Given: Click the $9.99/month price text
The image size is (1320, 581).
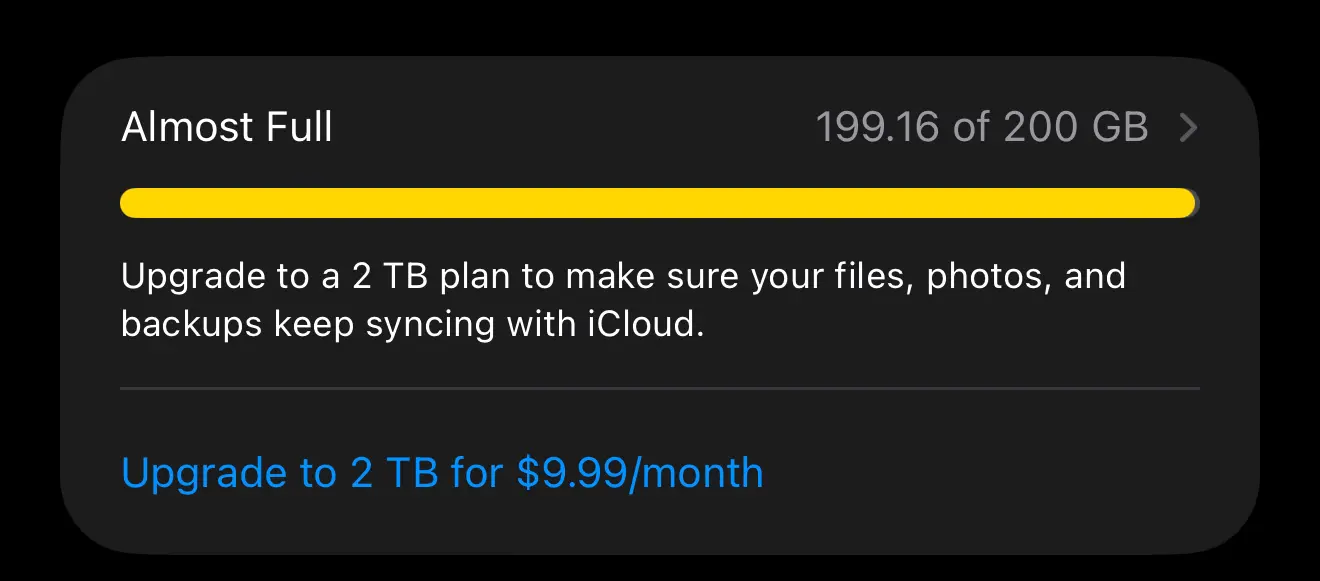Looking at the screenshot, I should click(x=640, y=472).
